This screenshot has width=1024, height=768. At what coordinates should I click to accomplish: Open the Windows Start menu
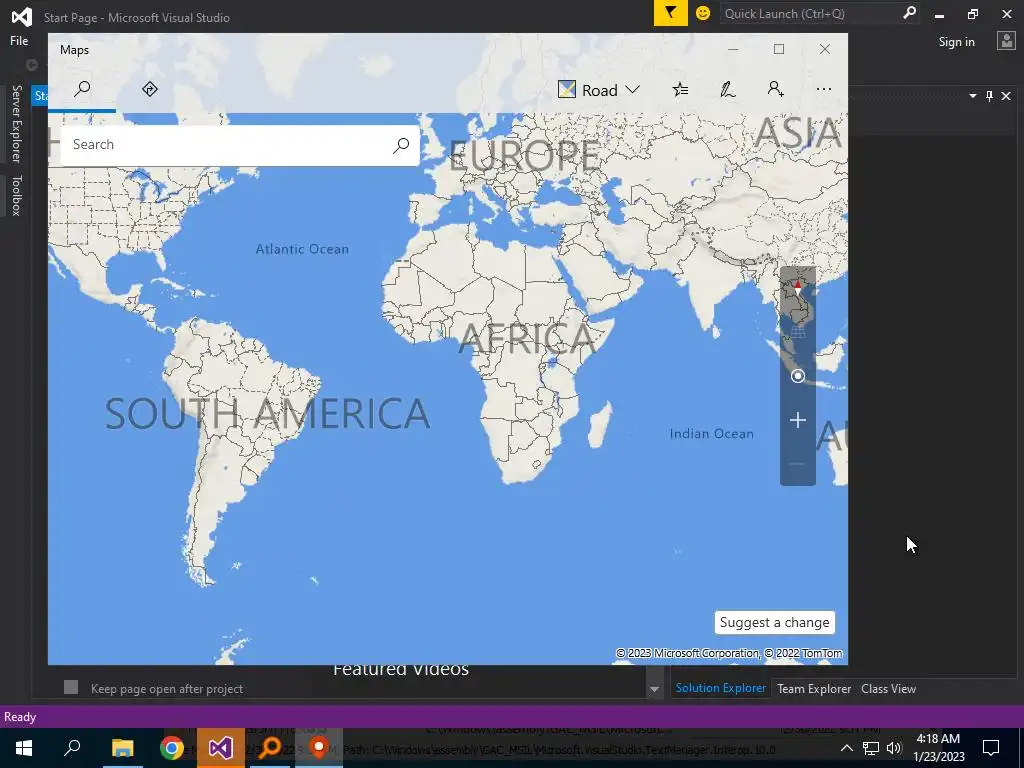(24, 748)
